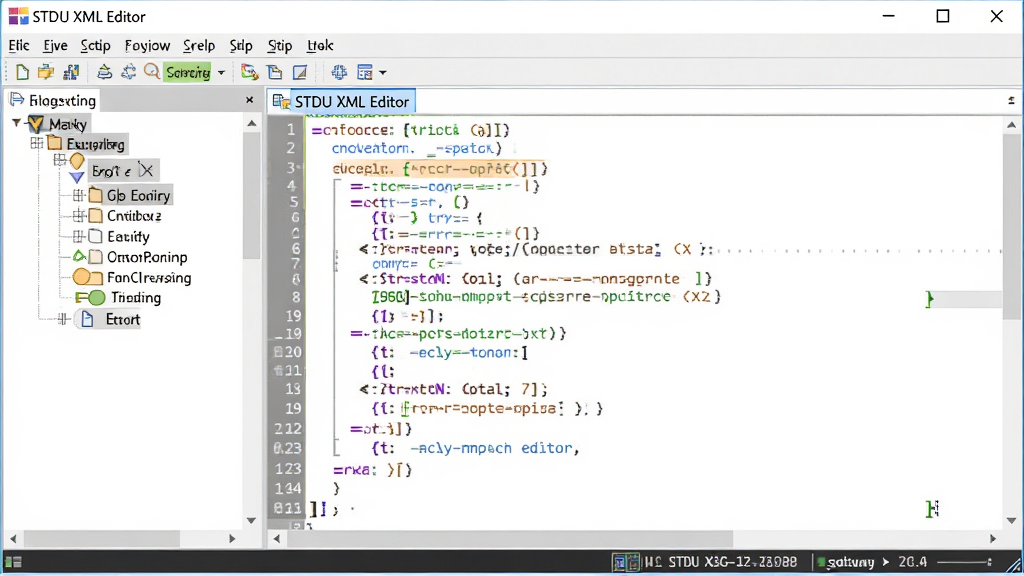Select the Ettort document item

coord(123,319)
